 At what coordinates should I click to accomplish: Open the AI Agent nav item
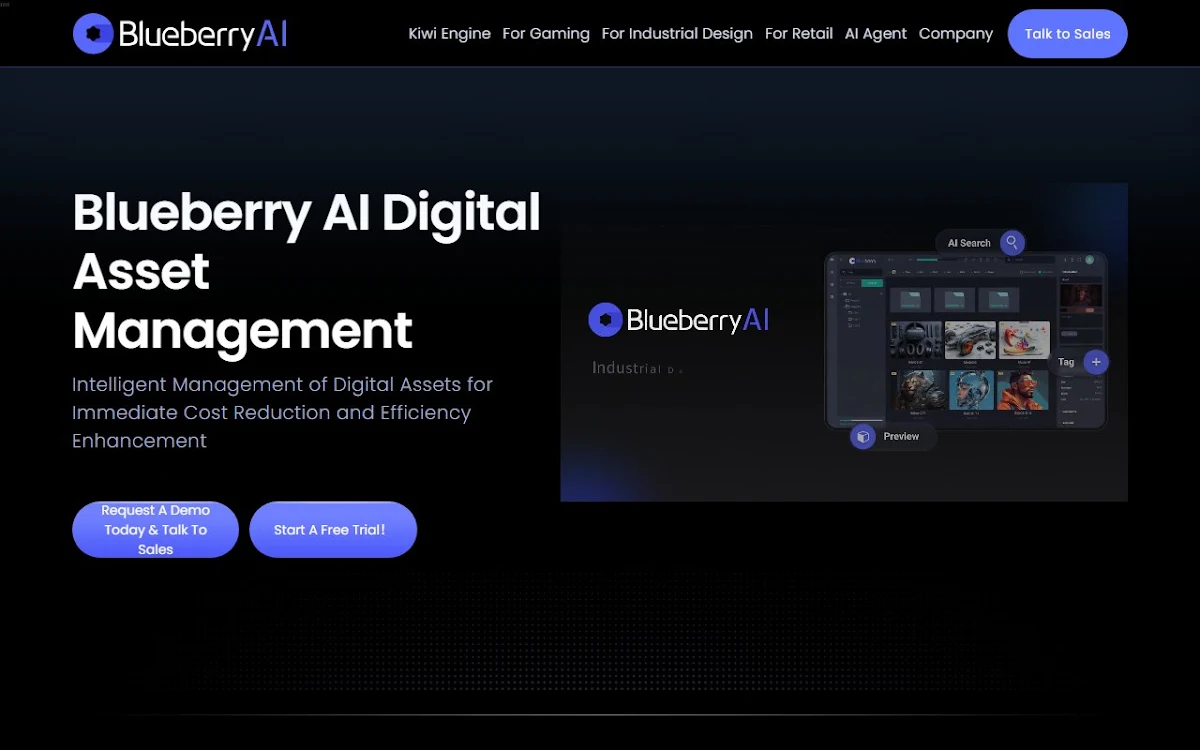click(876, 34)
